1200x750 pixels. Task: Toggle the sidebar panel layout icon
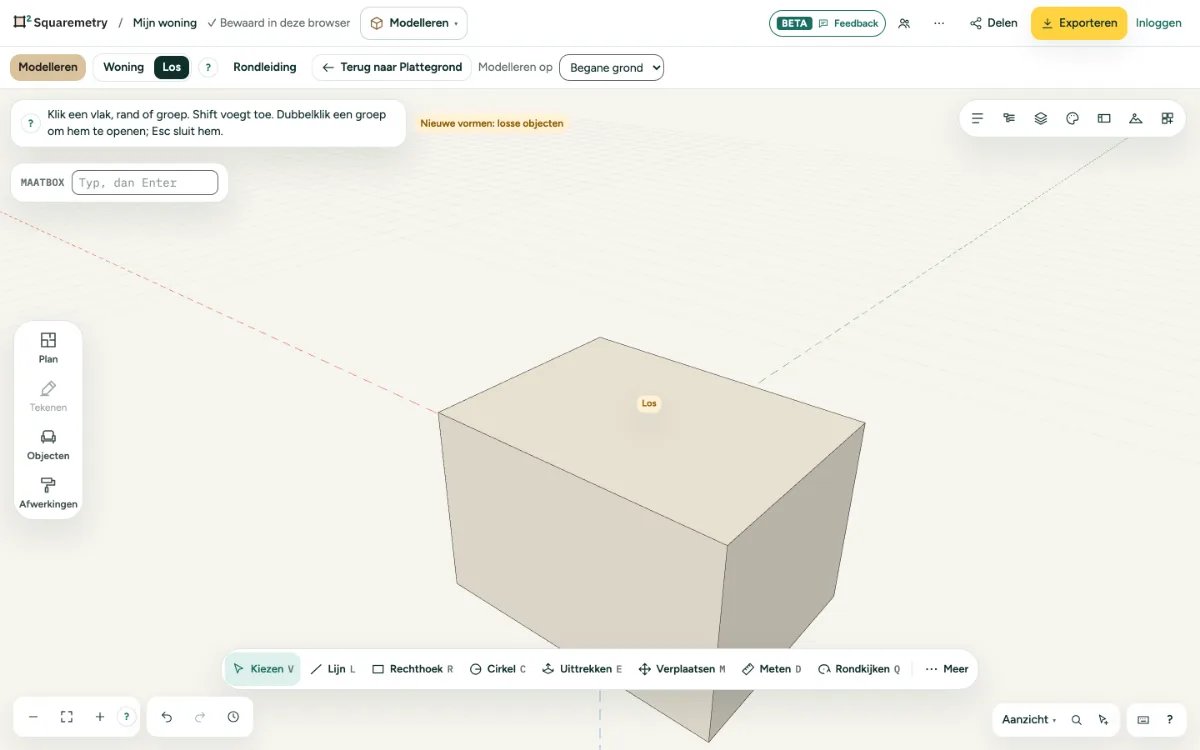1104,118
